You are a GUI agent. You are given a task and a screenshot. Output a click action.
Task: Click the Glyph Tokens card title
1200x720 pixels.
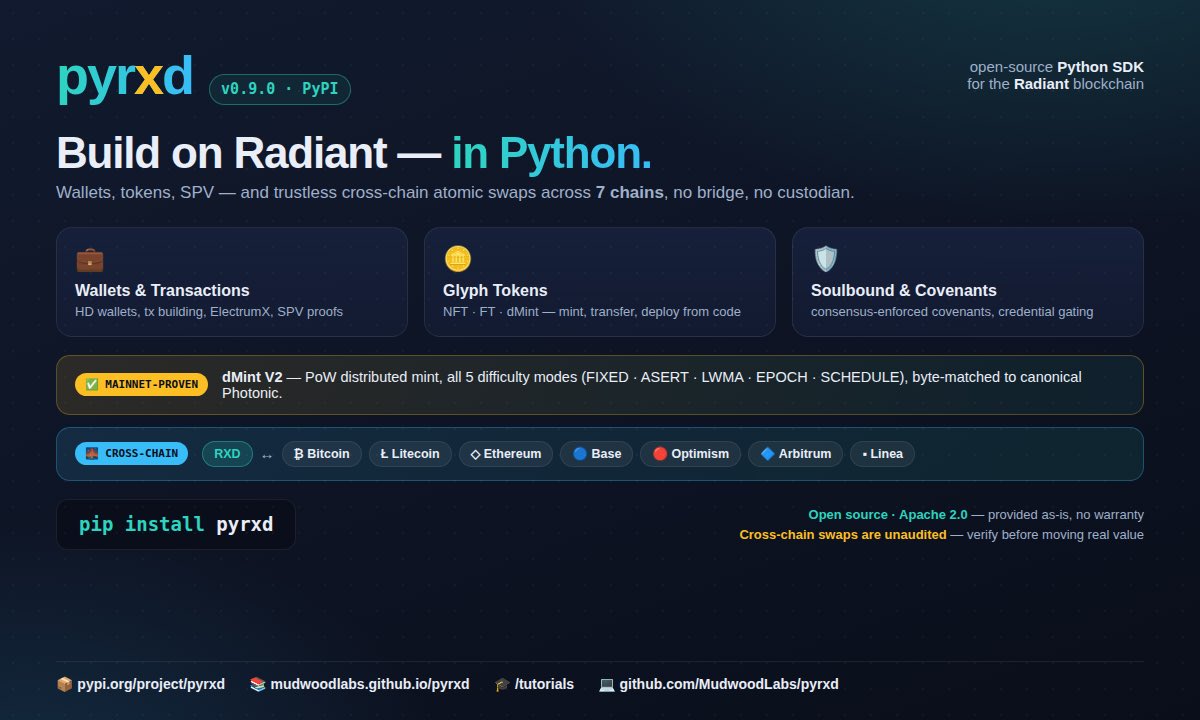pos(495,290)
